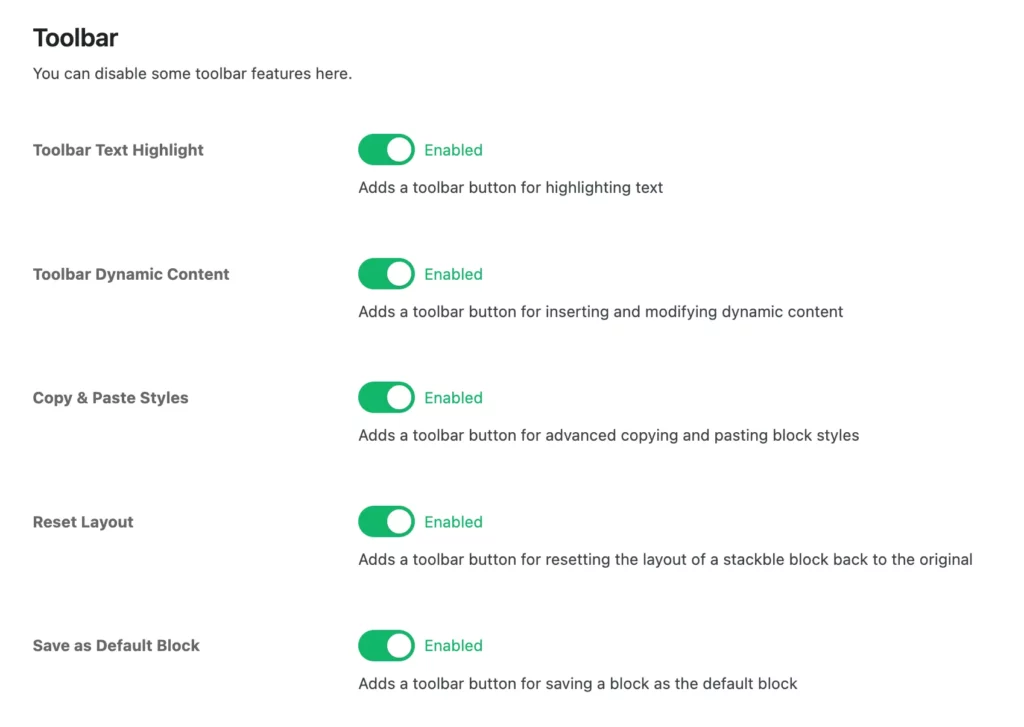Image resolution: width=1024 pixels, height=727 pixels.
Task: Click the dynamic content description text
Action: 601,312
